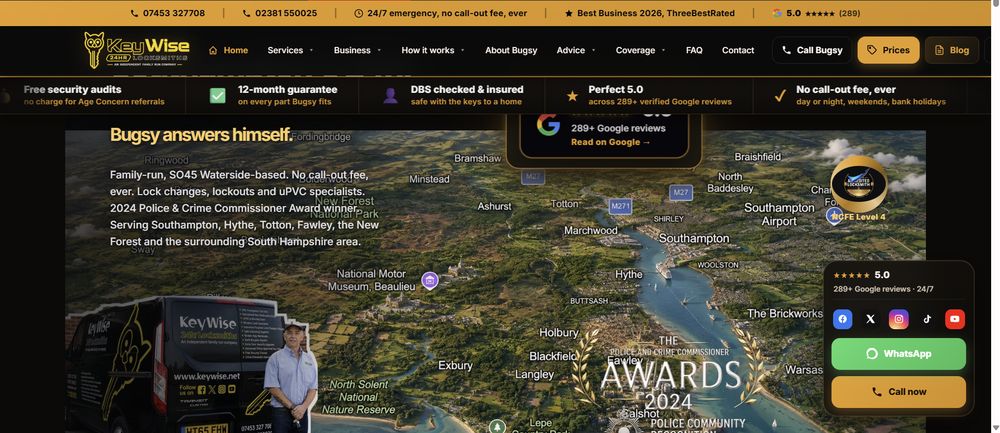Click the gold Call now button
Image resolution: width=1000 pixels, height=433 pixels.
(899, 392)
